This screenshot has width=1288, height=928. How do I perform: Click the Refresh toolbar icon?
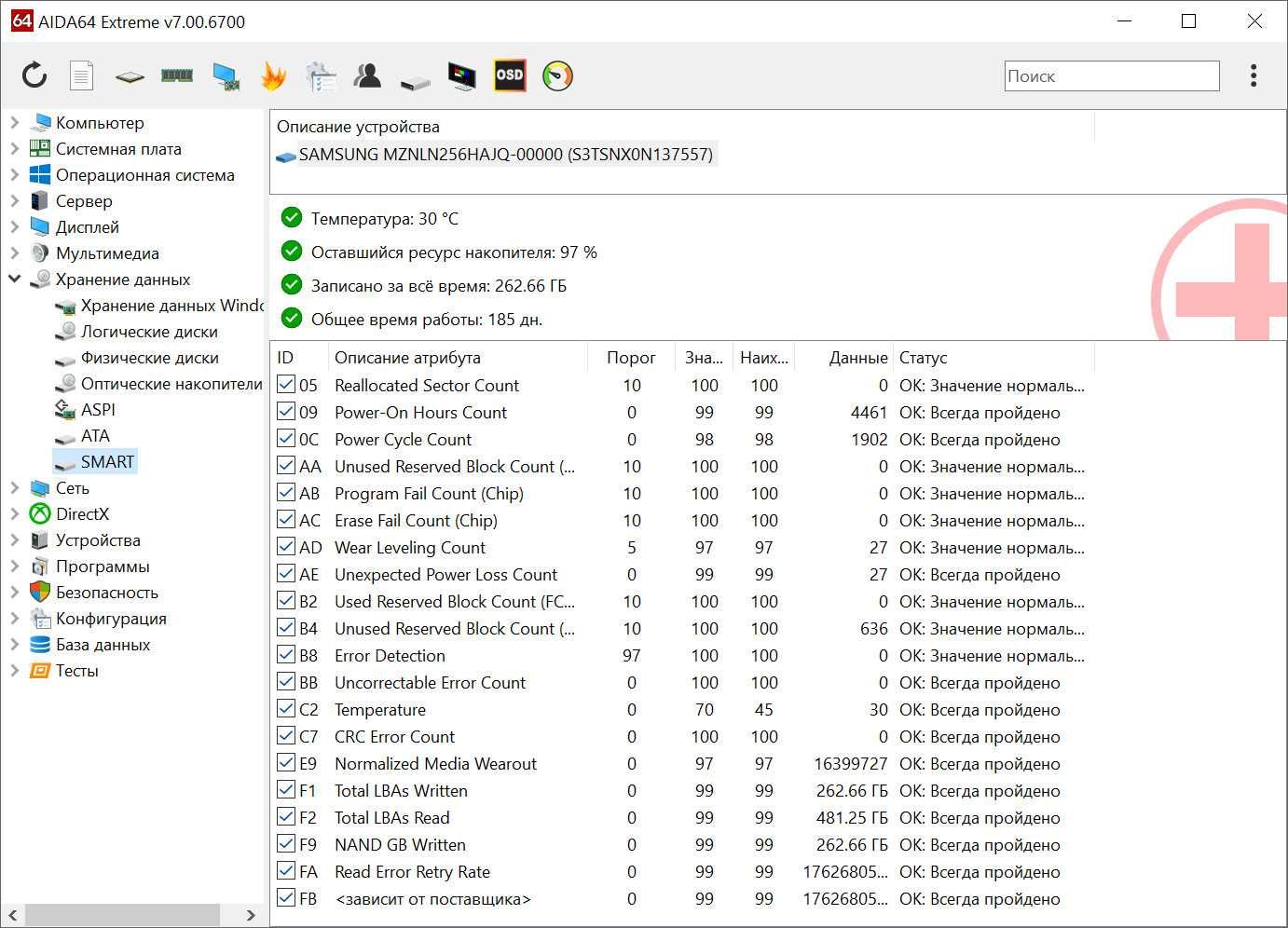pos(34,75)
